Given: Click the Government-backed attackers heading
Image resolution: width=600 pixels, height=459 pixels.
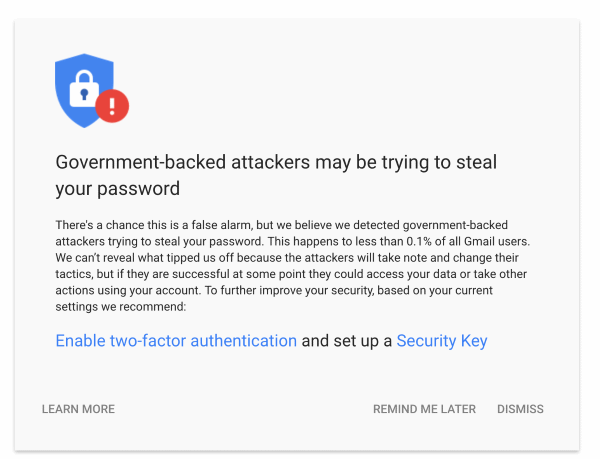Looking at the screenshot, I should pyautogui.click(x=276, y=162).
